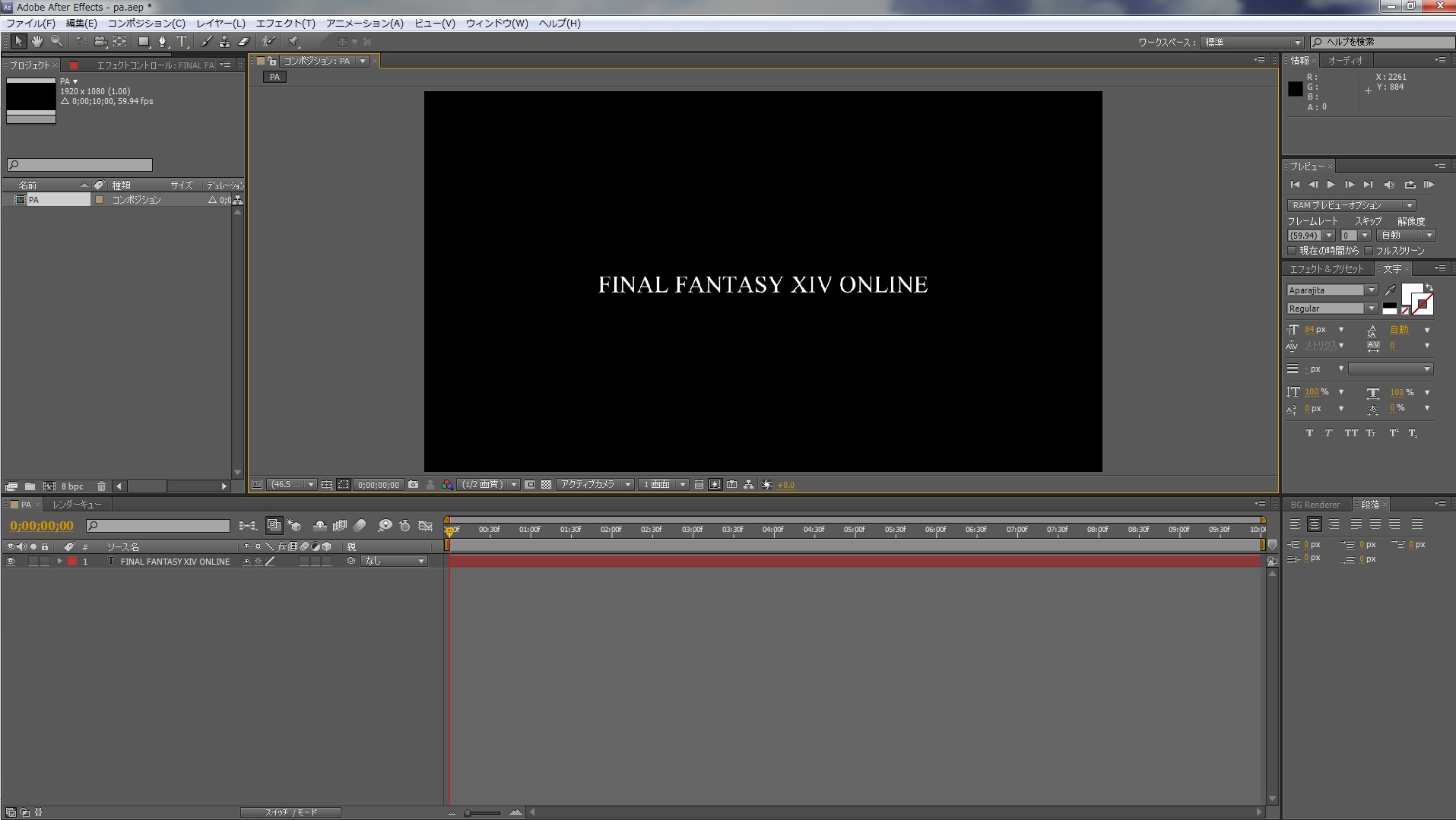
Task: Select the Unified Camera tool
Action: click(x=100, y=42)
